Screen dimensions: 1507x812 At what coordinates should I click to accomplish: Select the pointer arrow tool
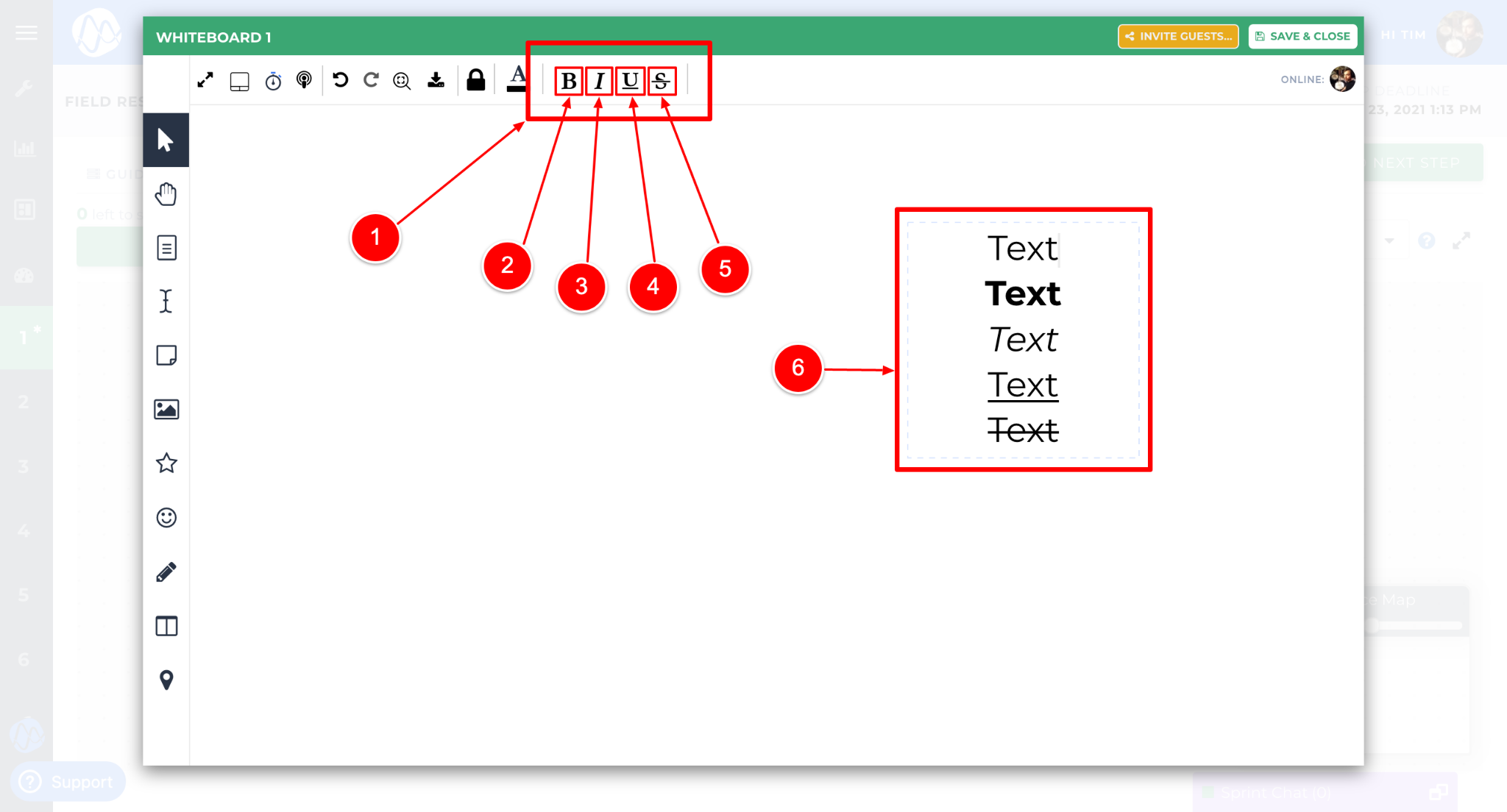166,140
